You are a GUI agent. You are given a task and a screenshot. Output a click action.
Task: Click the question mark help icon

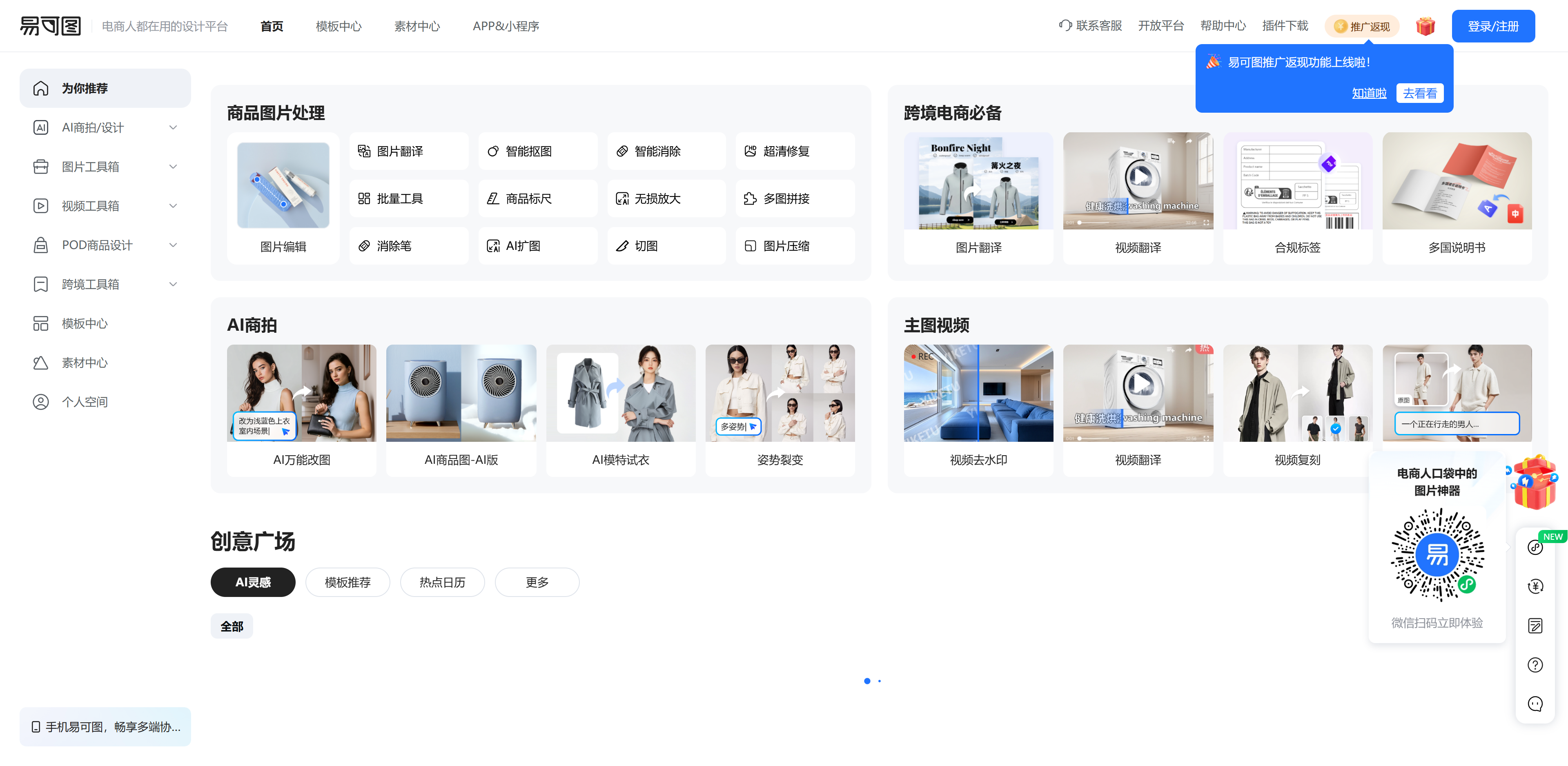click(1535, 665)
